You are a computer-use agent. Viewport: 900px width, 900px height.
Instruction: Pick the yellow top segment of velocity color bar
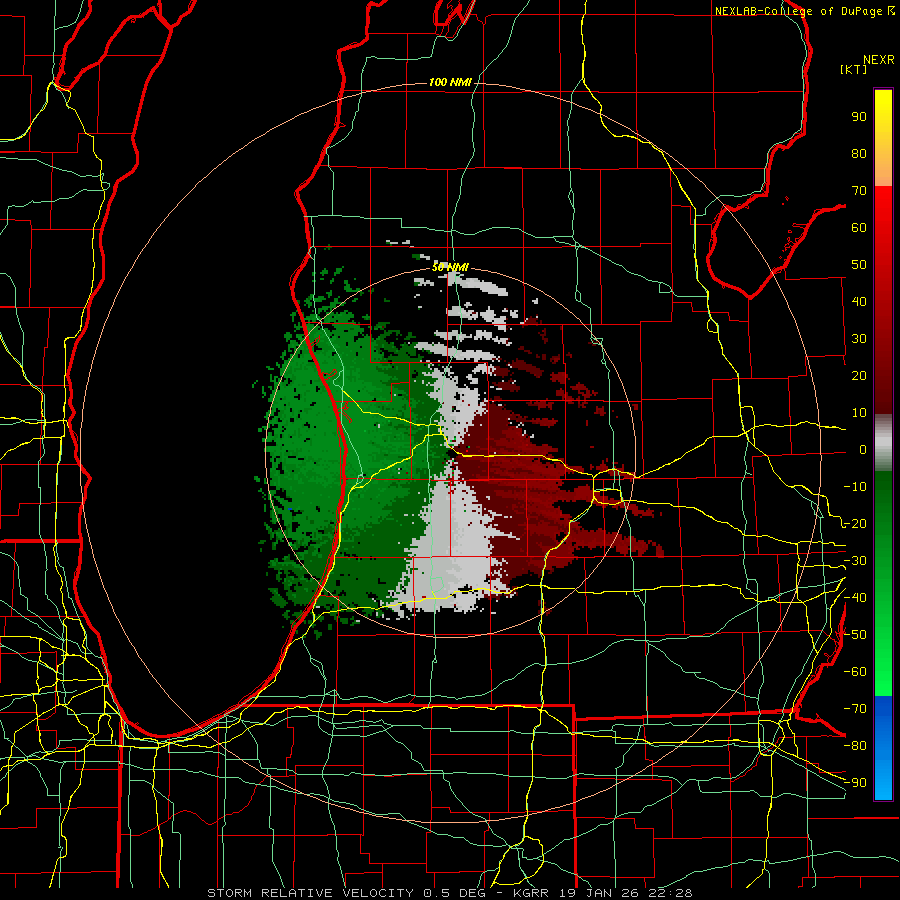(x=883, y=138)
